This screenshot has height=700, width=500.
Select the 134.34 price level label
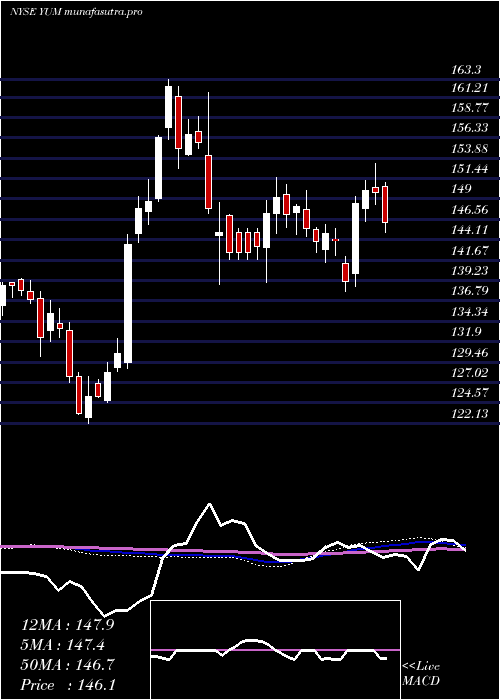click(x=470, y=311)
